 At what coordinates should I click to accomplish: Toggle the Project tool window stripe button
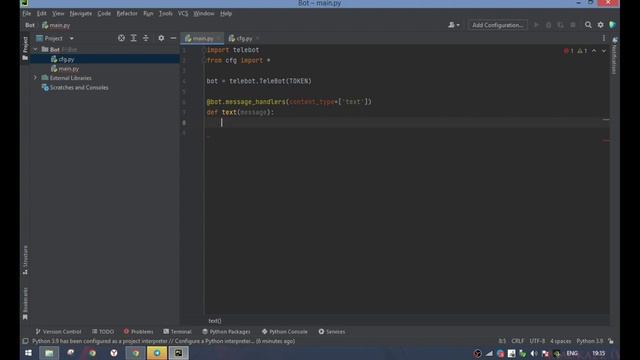(x=25, y=48)
